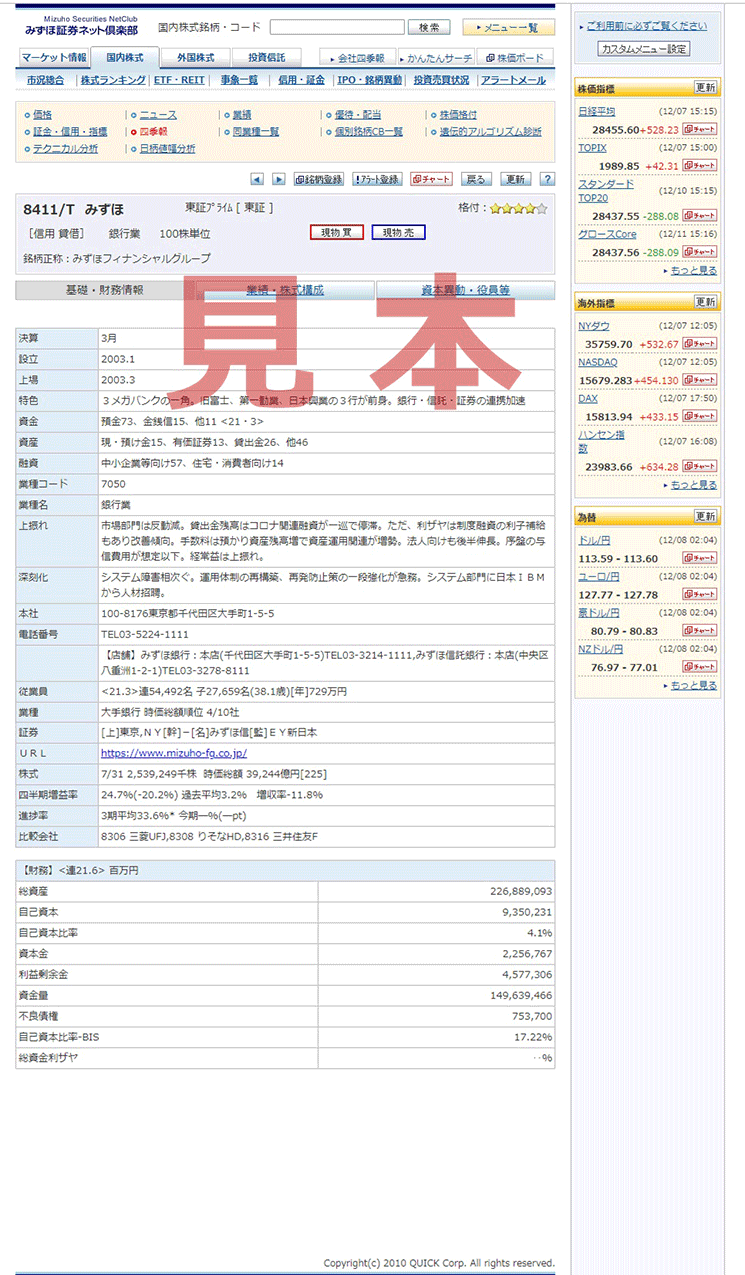
Task: Open 株式ランキング submenu item
Action: pyautogui.click(x=113, y=80)
